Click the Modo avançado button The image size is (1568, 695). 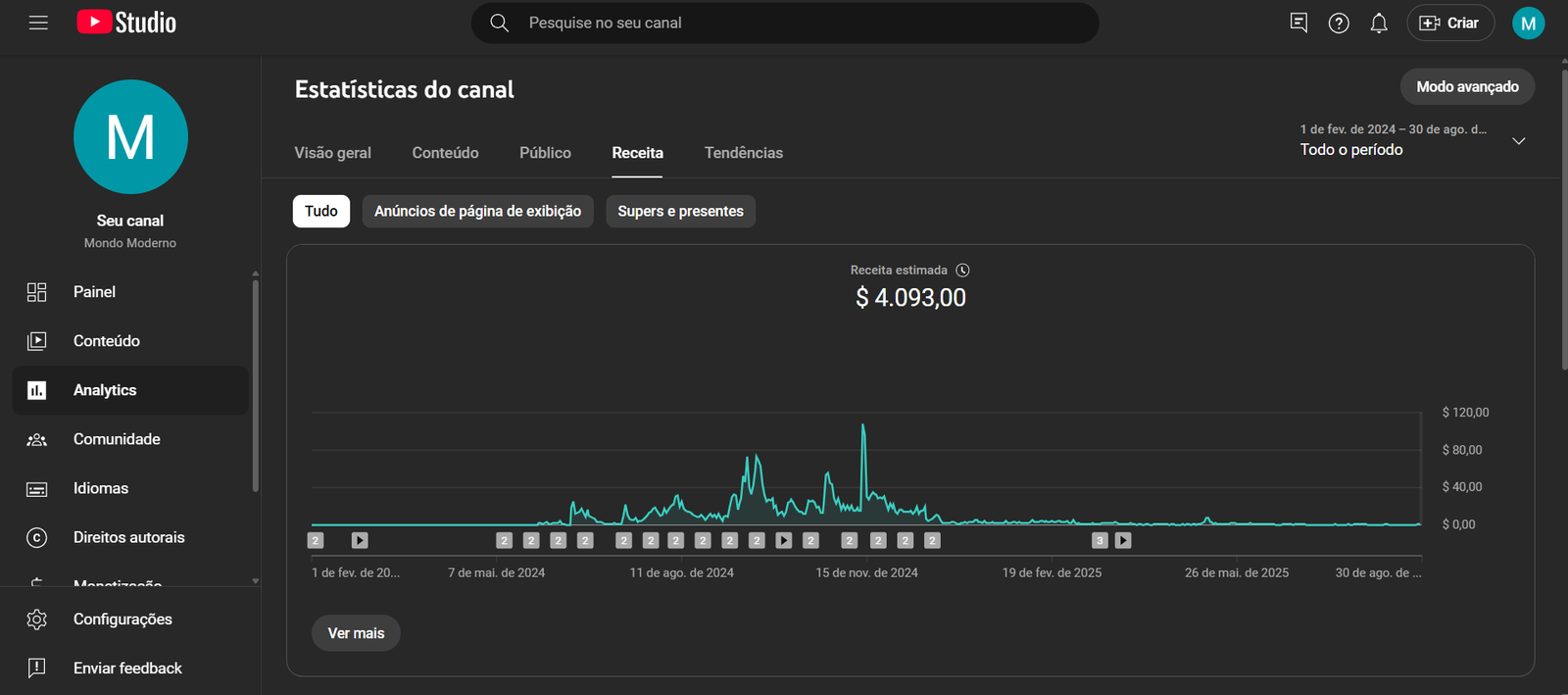(x=1467, y=87)
